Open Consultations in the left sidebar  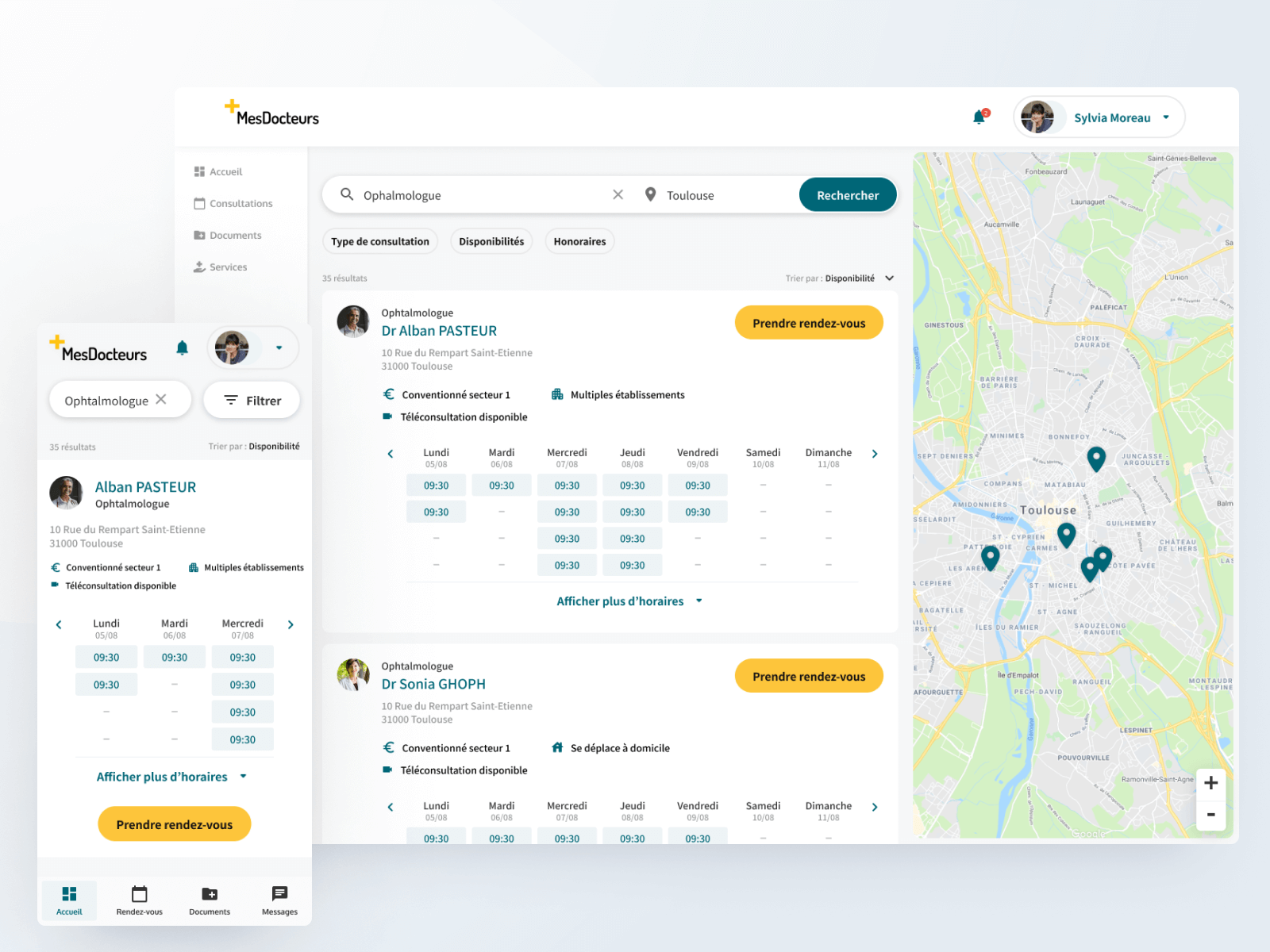[x=233, y=203]
